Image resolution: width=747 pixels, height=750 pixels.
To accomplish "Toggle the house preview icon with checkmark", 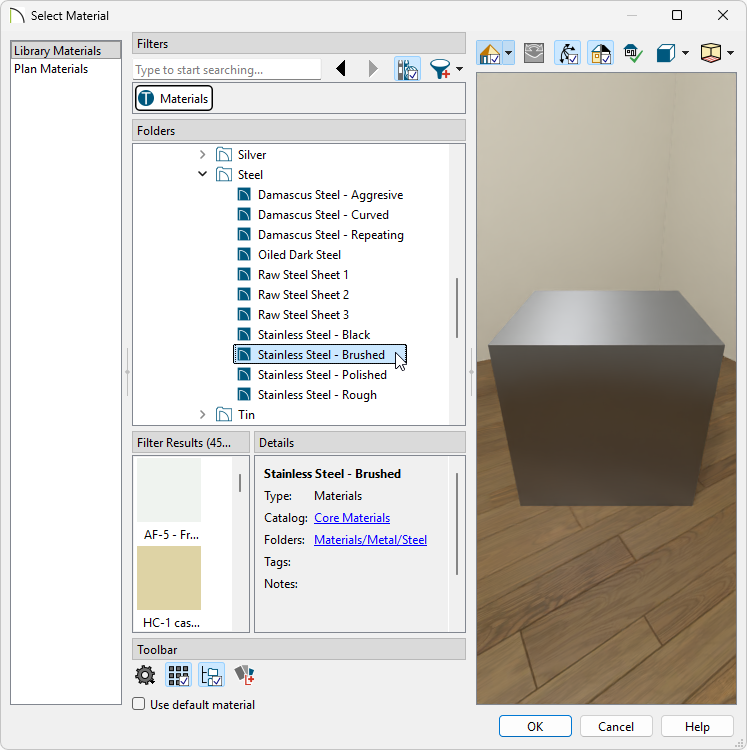I will pos(489,53).
